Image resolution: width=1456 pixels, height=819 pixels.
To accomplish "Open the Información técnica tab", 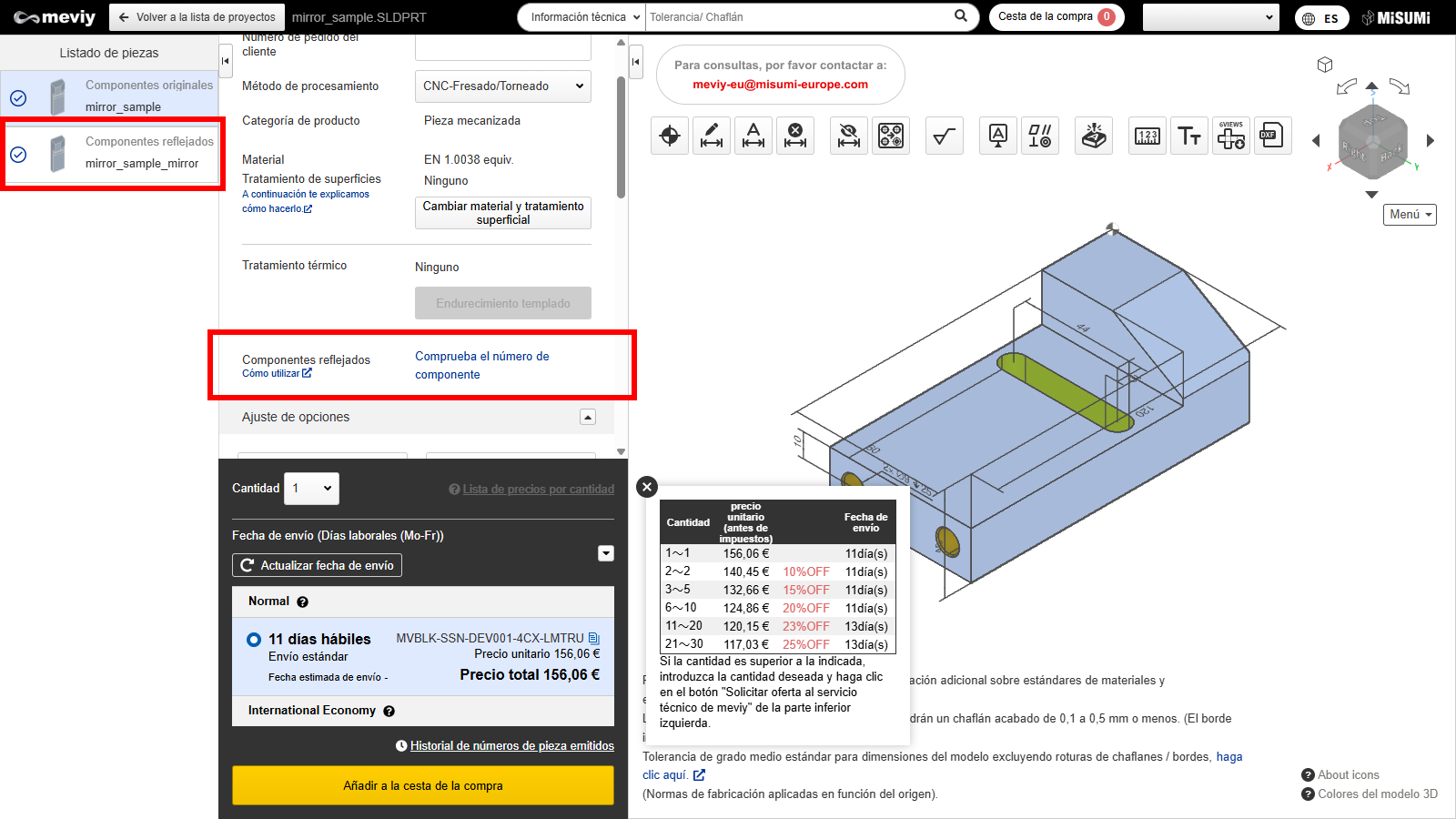I will tap(580, 17).
